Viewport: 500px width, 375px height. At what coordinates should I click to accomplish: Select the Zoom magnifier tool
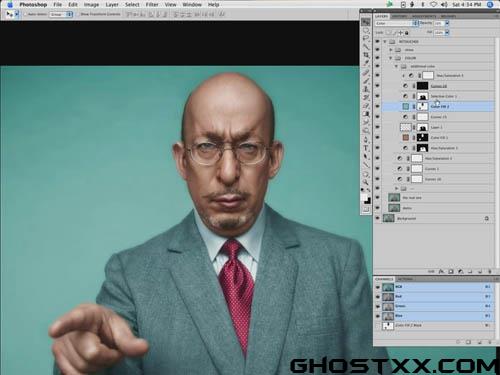coord(366,182)
